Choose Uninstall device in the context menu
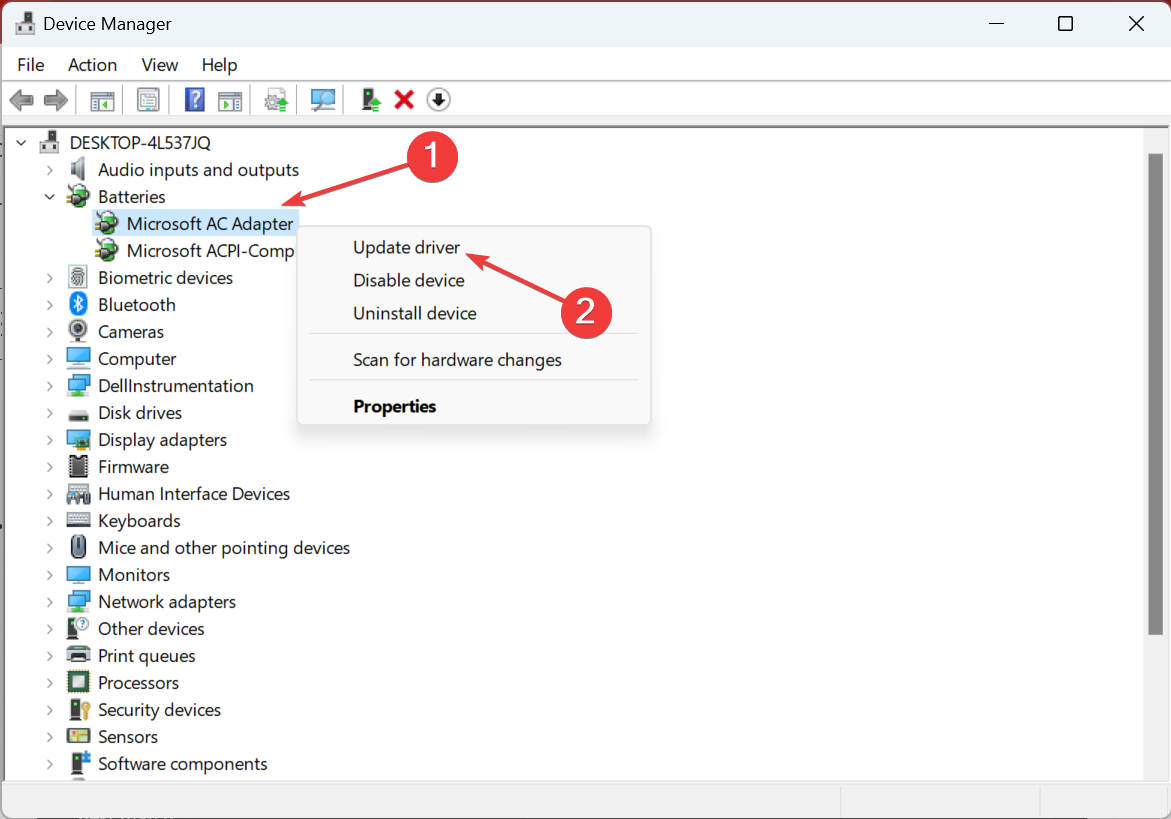Image resolution: width=1171 pixels, height=819 pixels. [x=414, y=313]
